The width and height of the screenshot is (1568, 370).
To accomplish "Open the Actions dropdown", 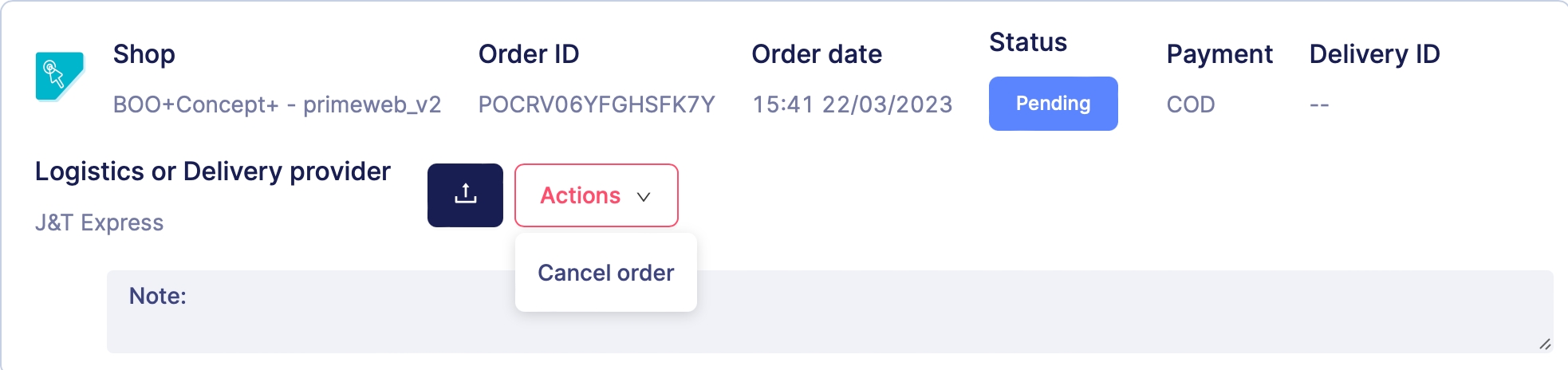I will [x=596, y=195].
